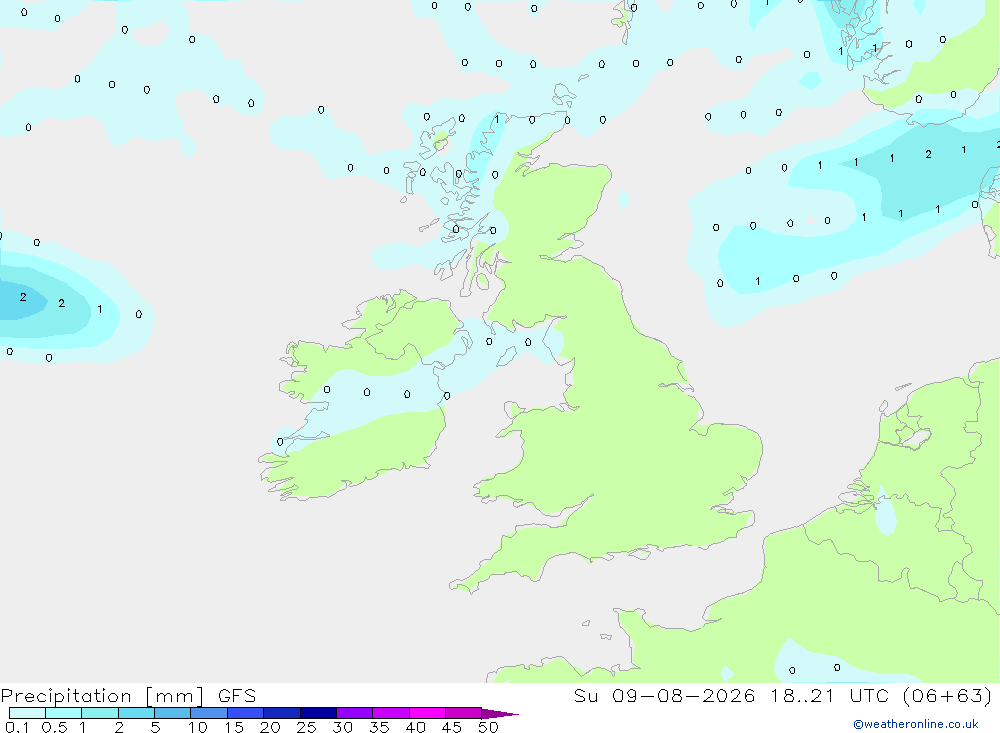Pick the legend swatch between 1 and 2

click(x=100, y=713)
